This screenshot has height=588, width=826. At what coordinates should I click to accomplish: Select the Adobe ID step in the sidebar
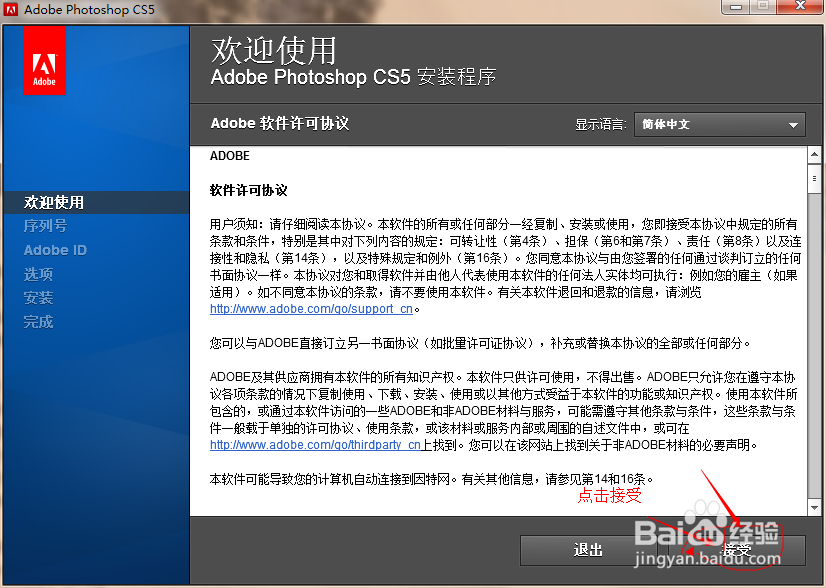click(55, 250)
